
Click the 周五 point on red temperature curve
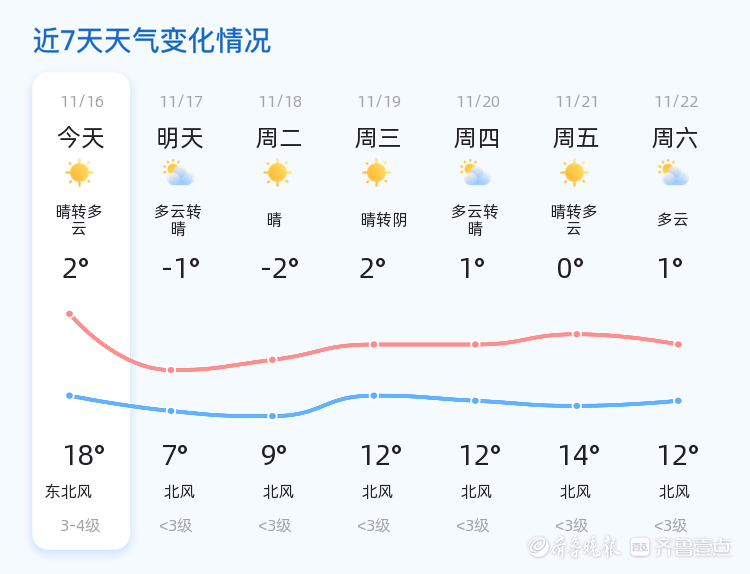point(577,334)
